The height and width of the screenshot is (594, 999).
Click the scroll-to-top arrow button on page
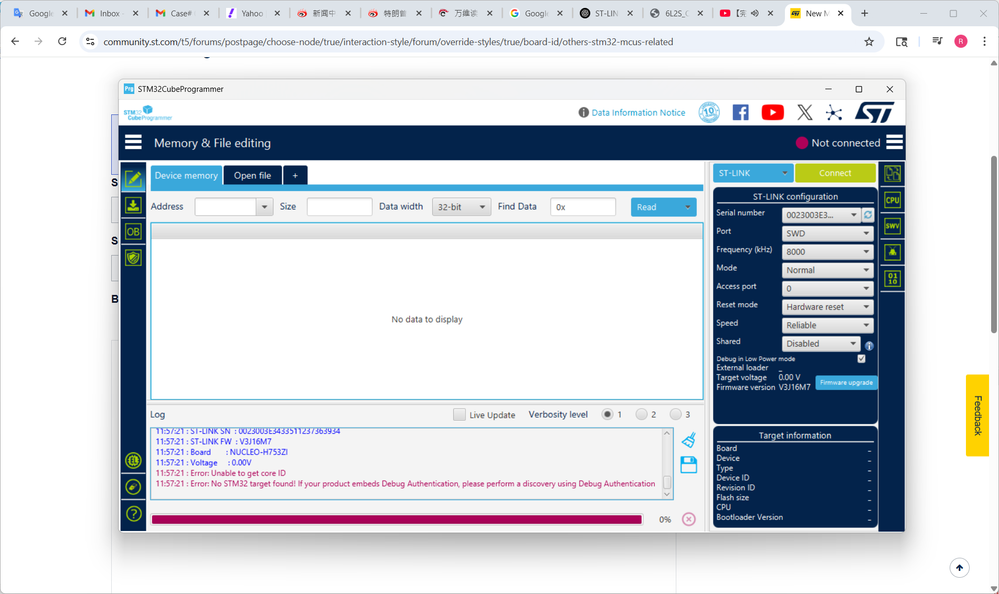(959, 567)
